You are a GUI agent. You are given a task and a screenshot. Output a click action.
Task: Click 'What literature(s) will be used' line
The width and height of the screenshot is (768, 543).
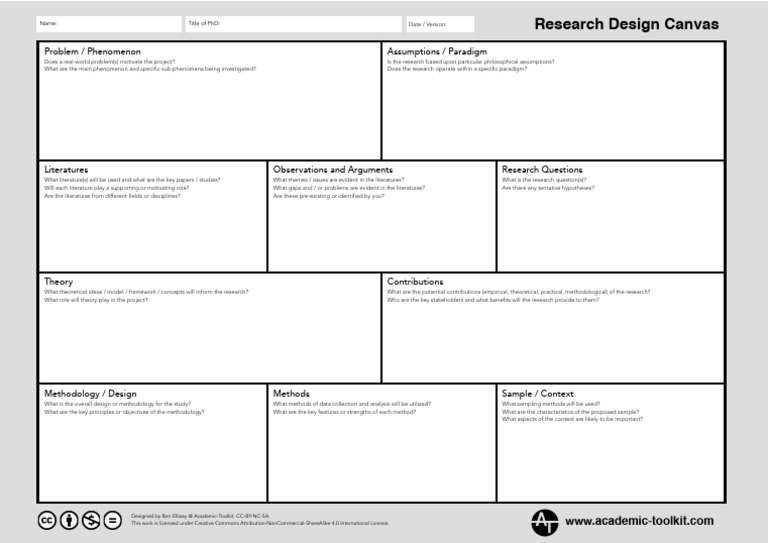point(132,180)
